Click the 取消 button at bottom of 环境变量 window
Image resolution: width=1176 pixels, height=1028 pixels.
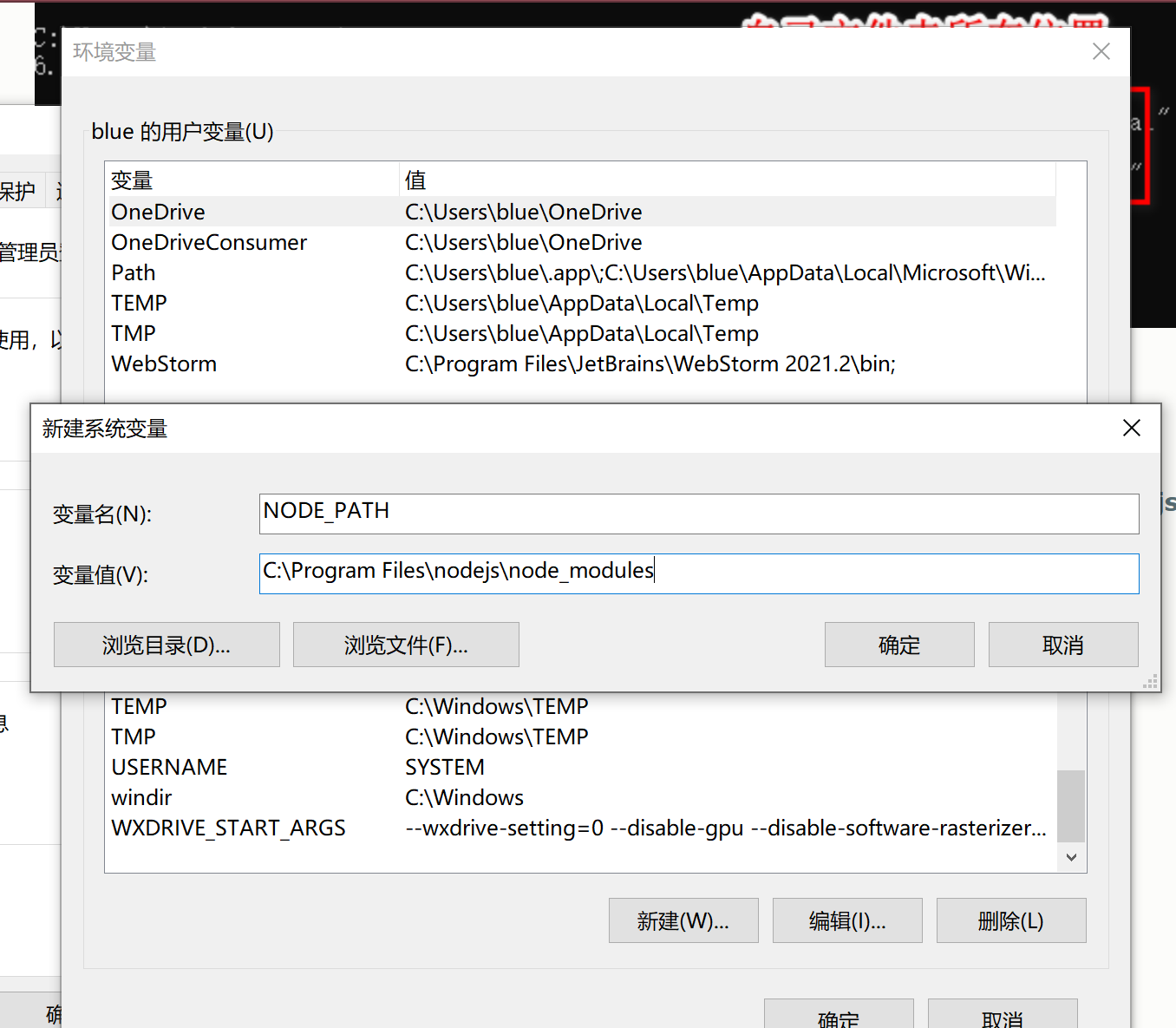[x=1003, y=1014]
